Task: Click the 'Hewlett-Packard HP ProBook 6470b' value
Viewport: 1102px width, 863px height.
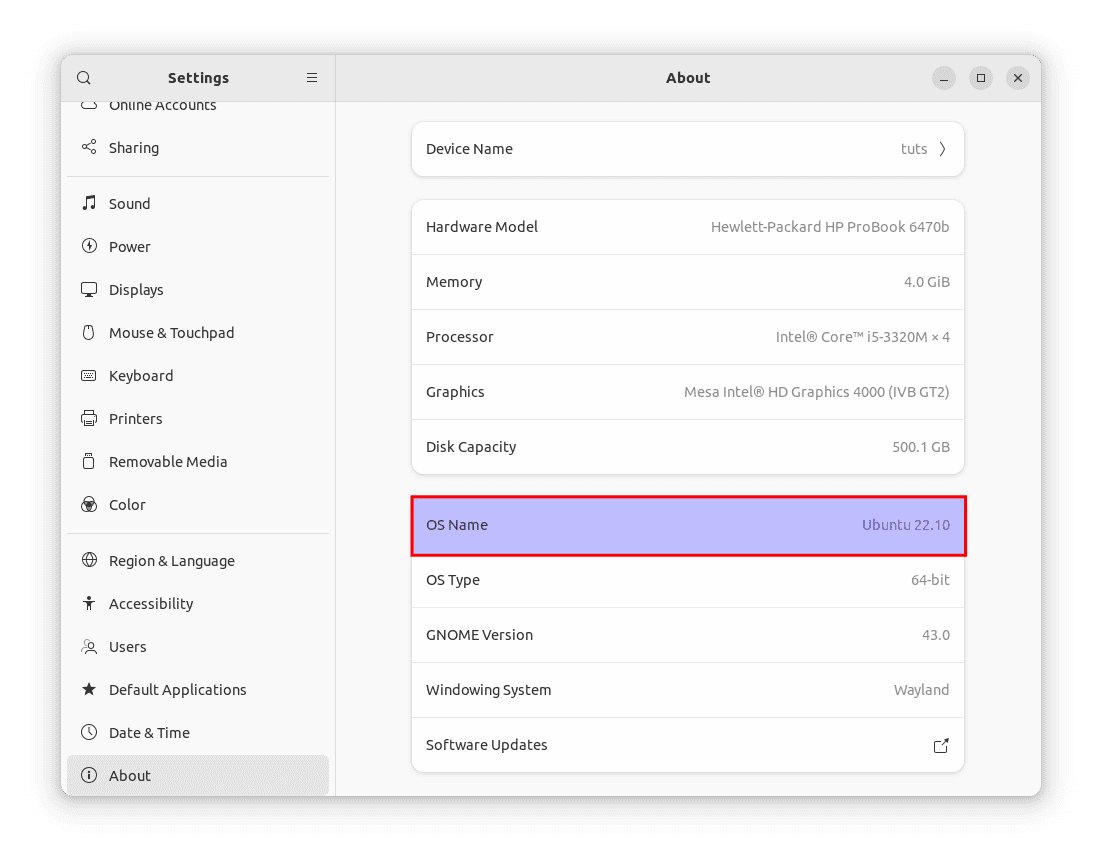Action: [830, 227]
